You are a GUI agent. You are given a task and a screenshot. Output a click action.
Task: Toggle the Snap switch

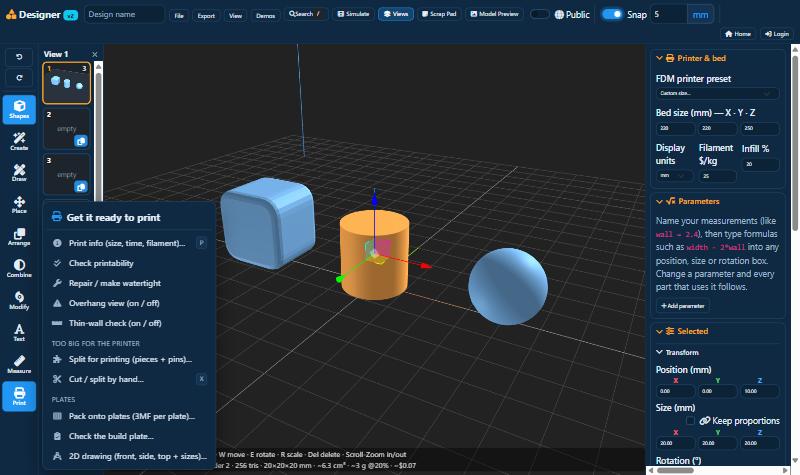[612, 14]
